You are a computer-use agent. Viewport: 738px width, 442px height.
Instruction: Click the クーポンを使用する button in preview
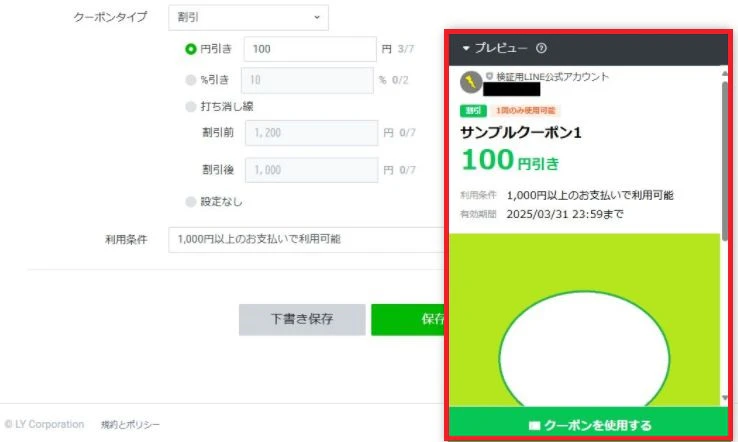click(588, 425)
